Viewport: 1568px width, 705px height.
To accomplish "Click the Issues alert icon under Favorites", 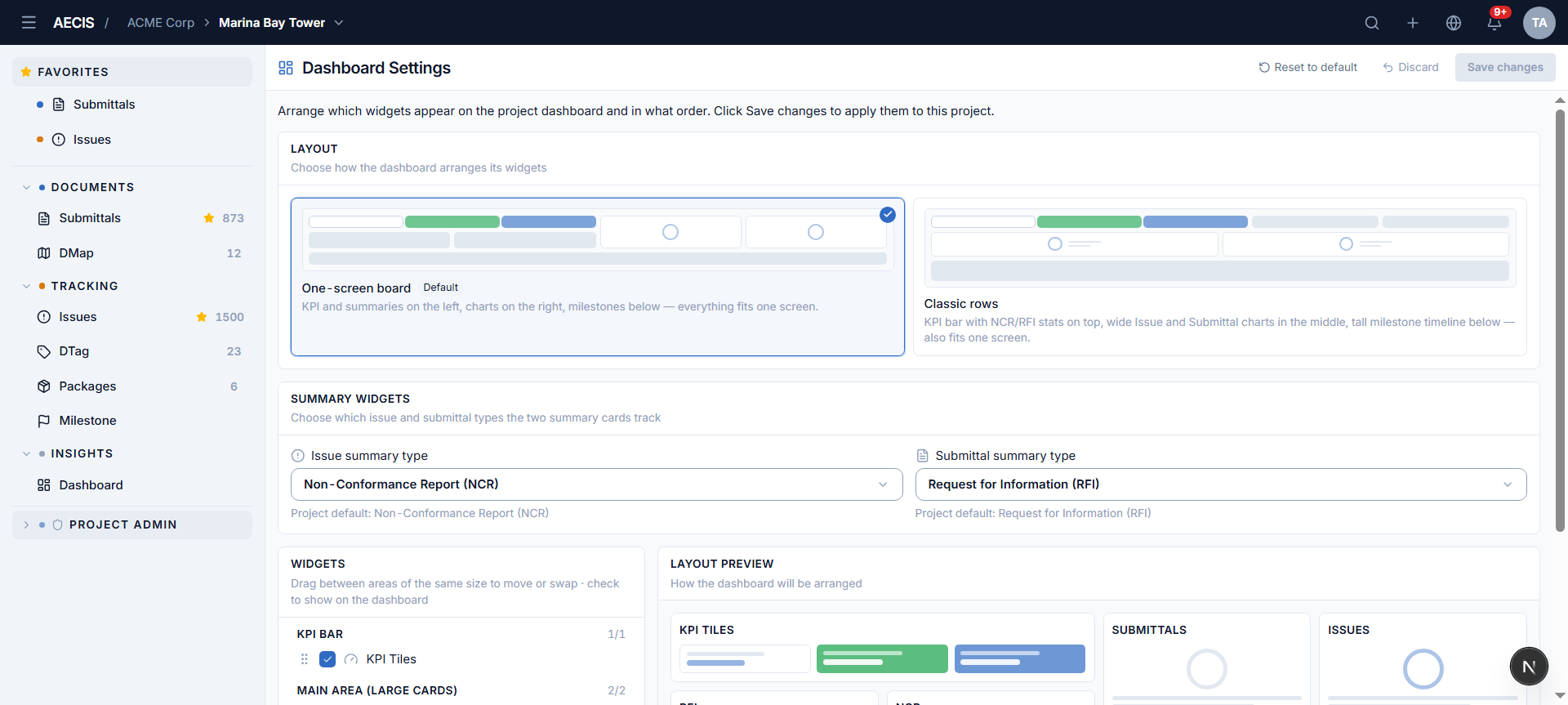I will 59,140.
